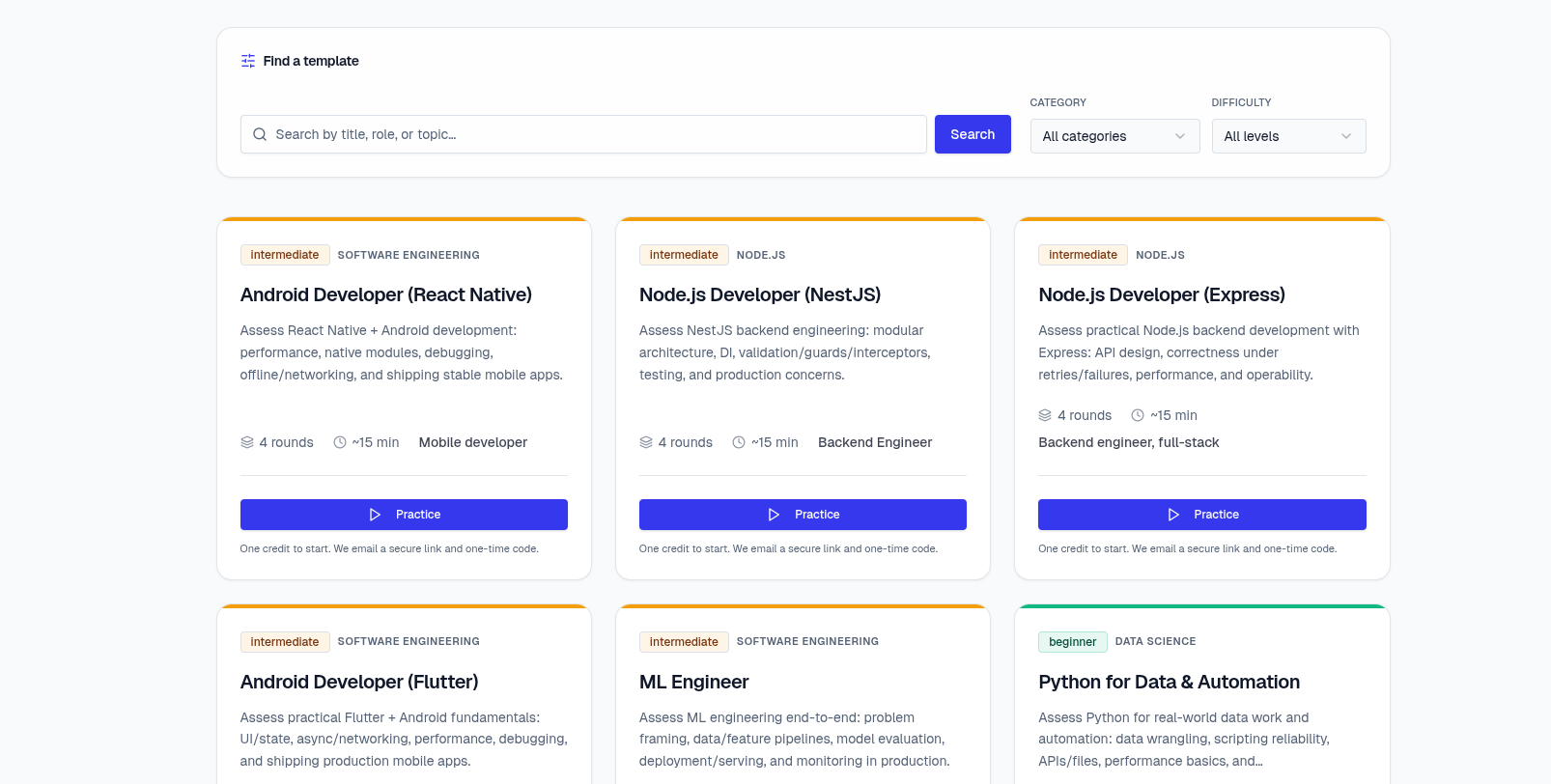Open ML Engineer template title
Viewport: 1551px width, 784px height.
point(694,682)
